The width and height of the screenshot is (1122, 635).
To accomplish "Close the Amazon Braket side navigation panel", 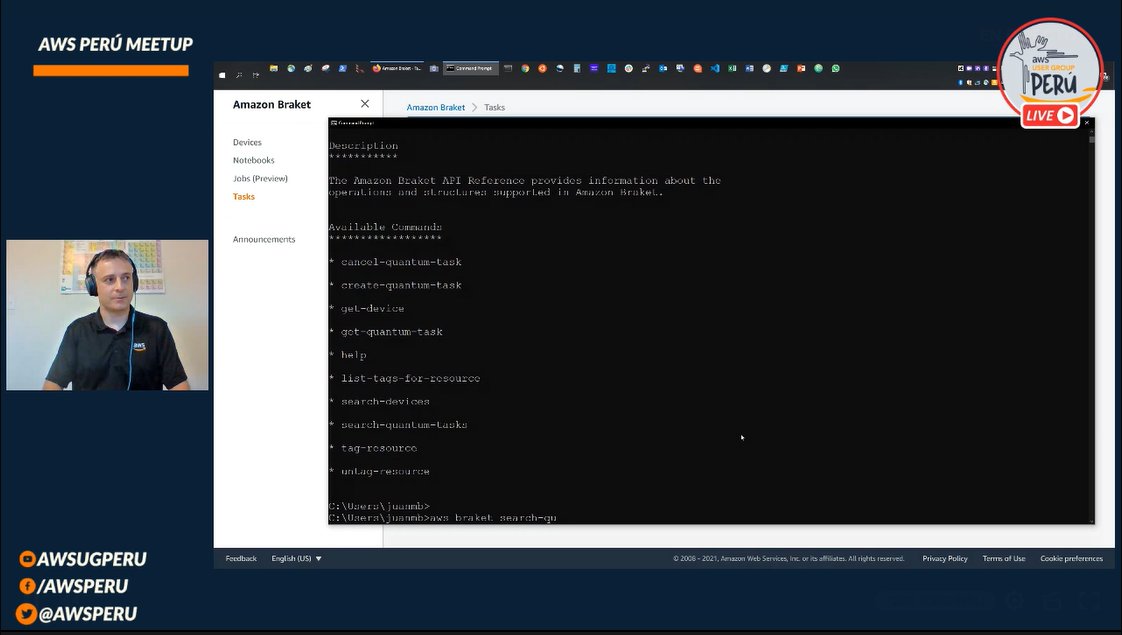I will 365,104.
